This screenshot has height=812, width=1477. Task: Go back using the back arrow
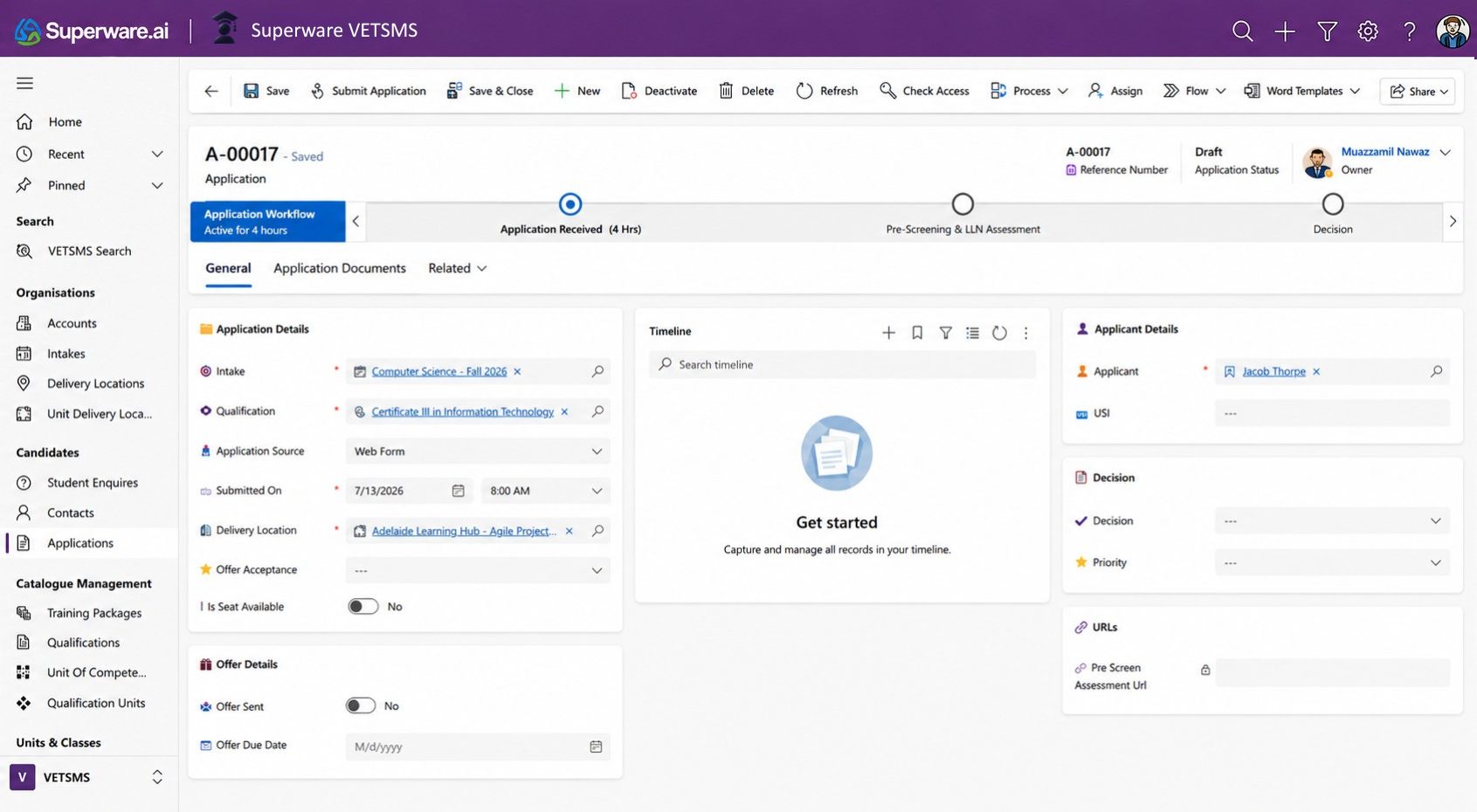click(x=211, y=91)
